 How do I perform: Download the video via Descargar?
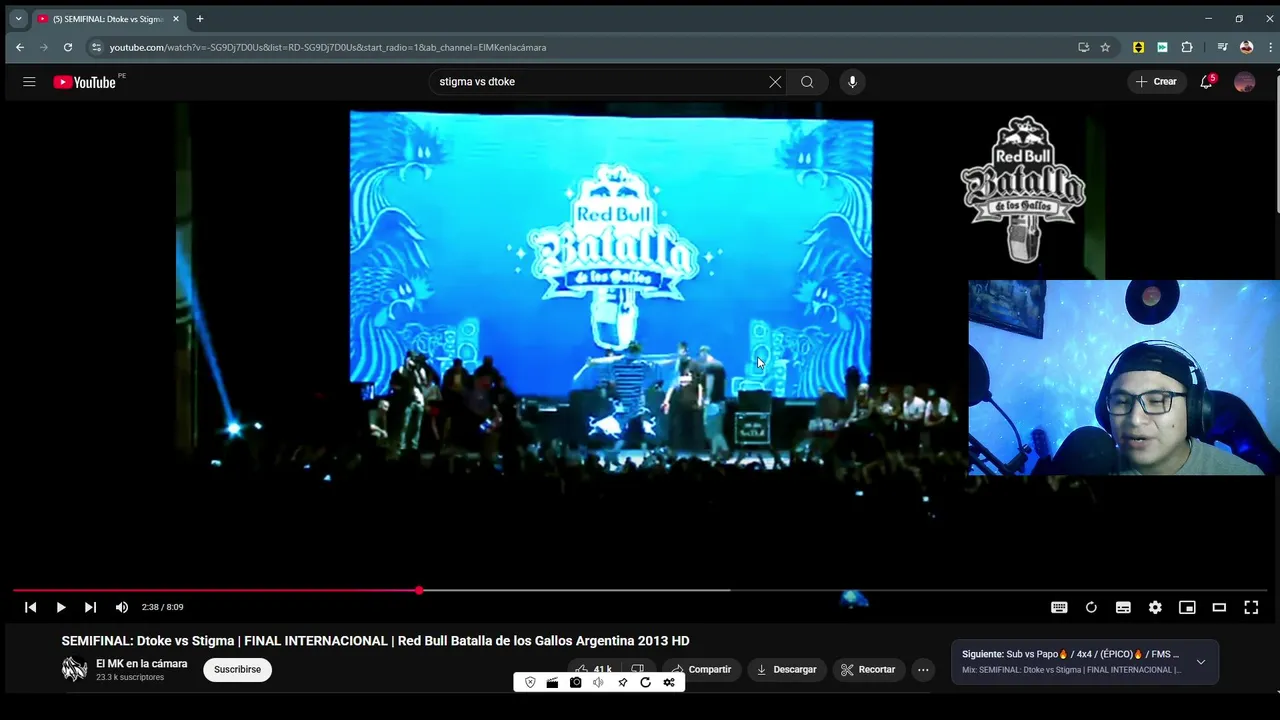[786, 670]
